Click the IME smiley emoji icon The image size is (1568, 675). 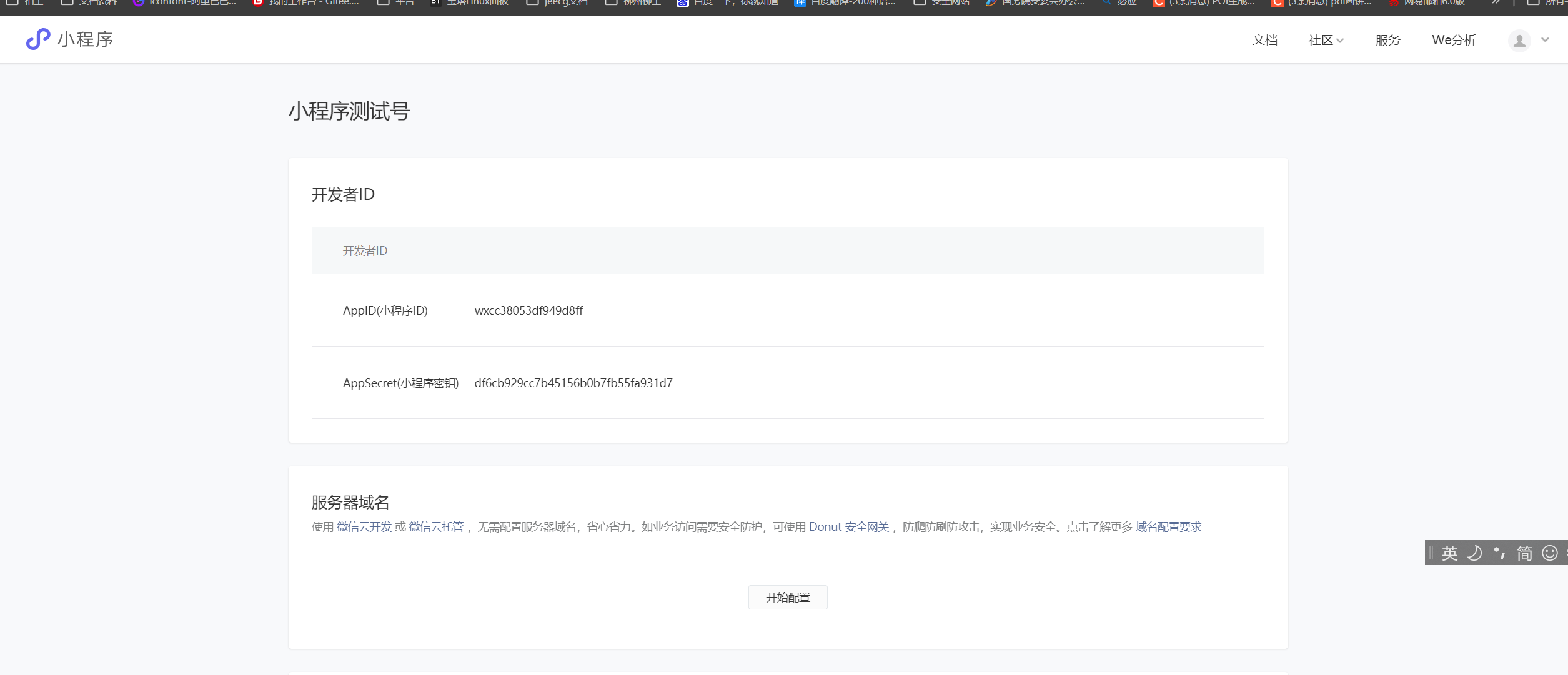[x=1550, y=553]
